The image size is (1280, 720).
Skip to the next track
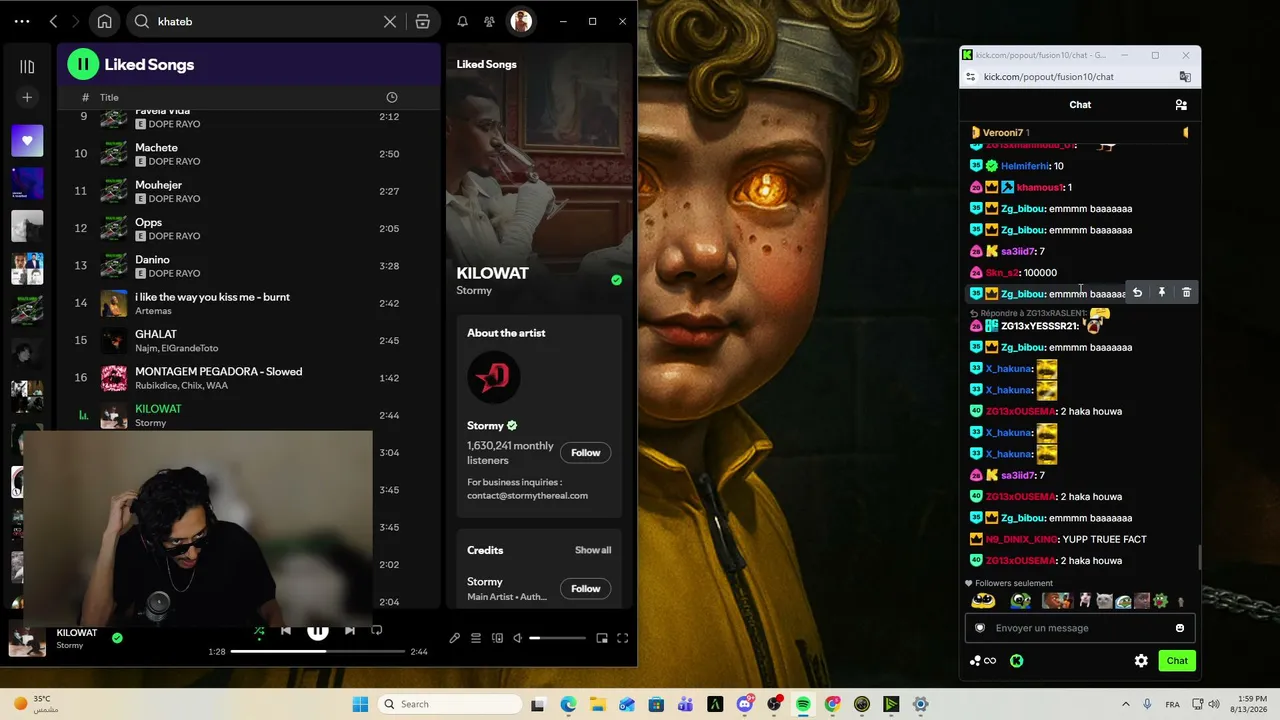(349, 630)
